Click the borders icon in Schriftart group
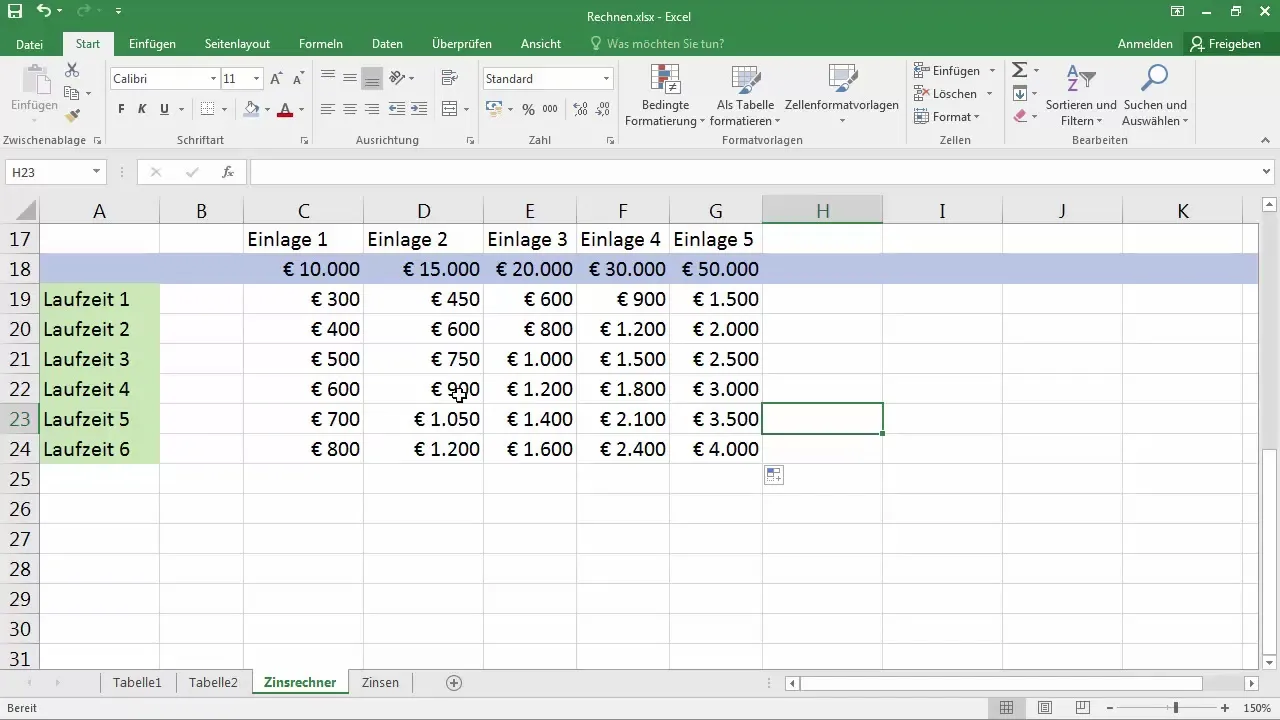The width and height of the screenshot is (1280, 720). pyautogui.click(x=207, y=109)
